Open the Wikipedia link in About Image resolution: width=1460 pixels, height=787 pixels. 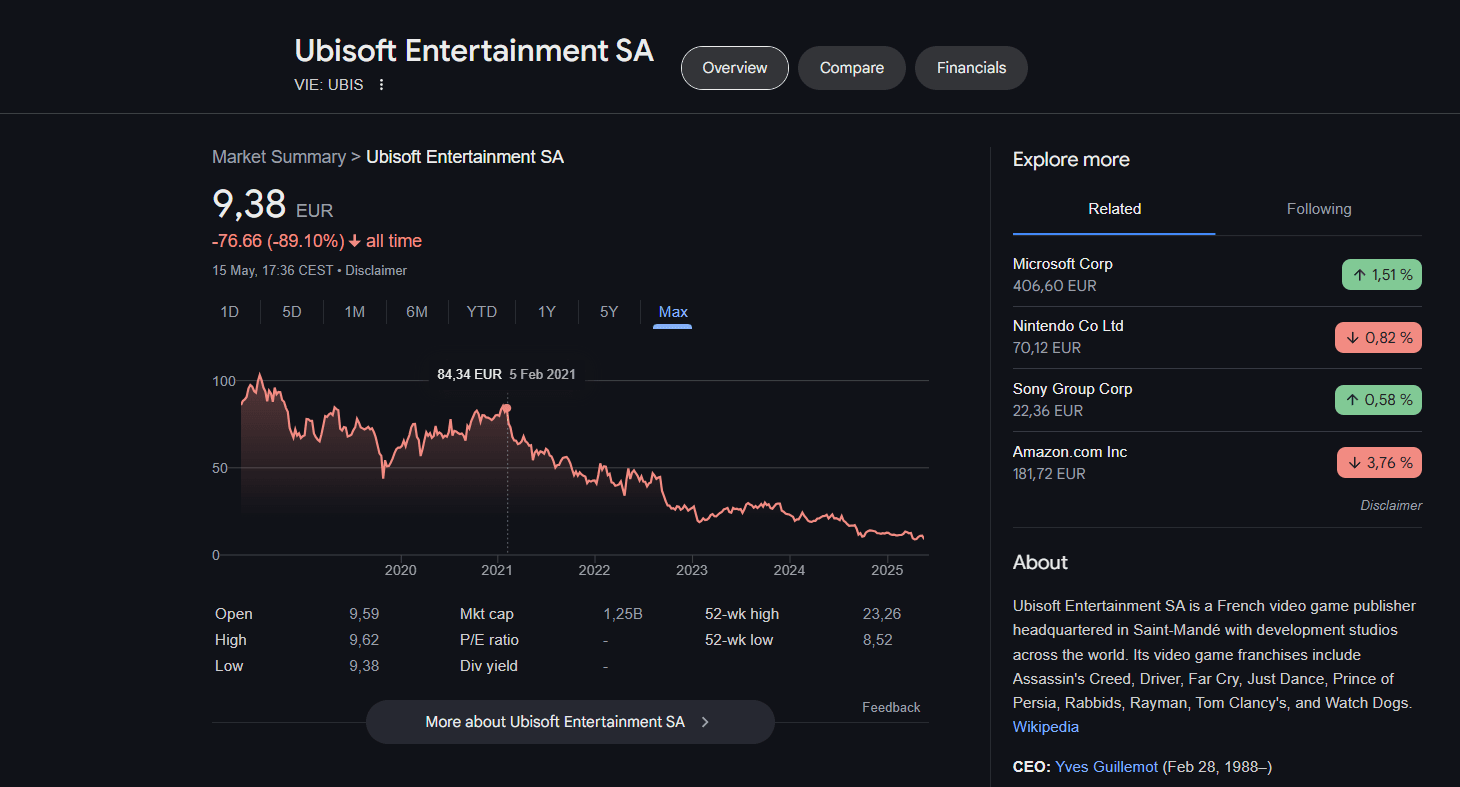1046,727
